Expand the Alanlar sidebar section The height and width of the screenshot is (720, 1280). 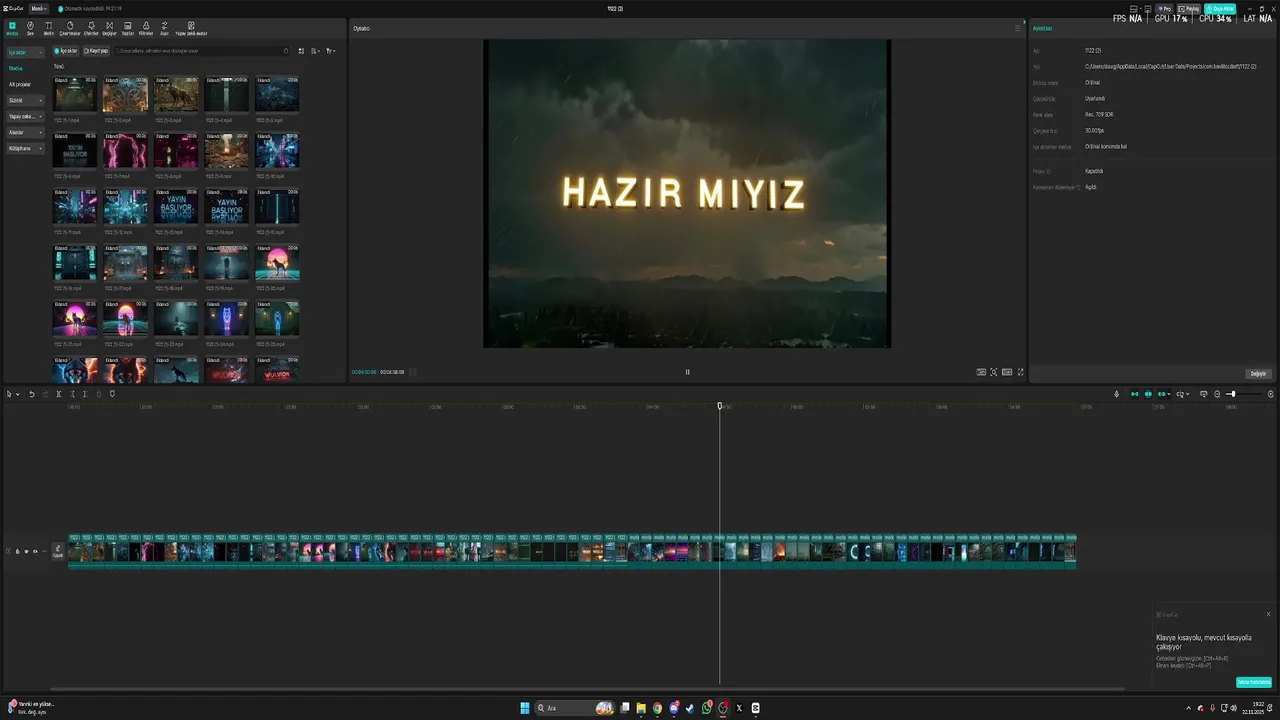pyautogui.click(x=25, y=132)
